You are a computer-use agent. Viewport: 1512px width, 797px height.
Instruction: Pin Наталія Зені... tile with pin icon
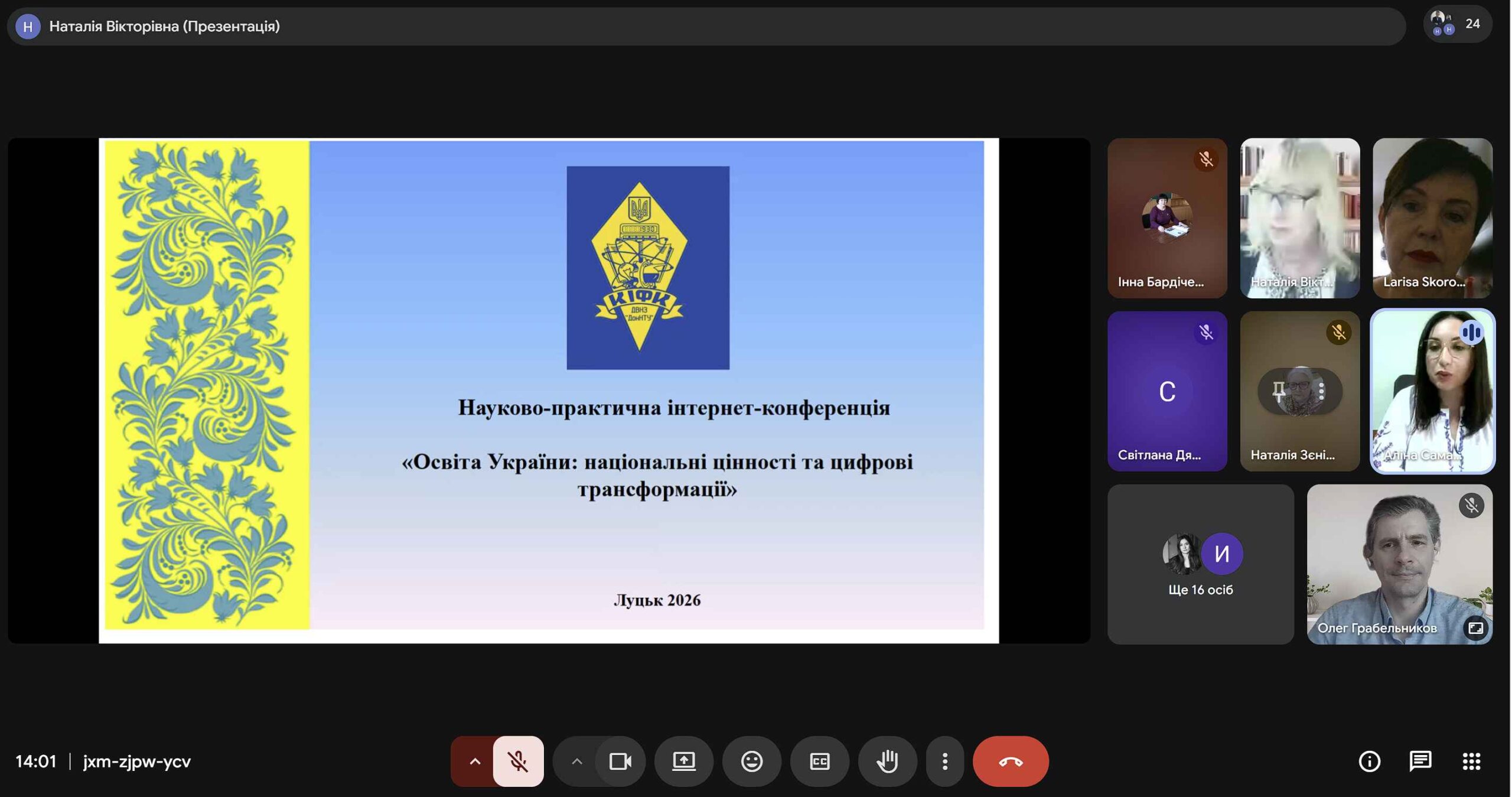tap(1279, 391)
